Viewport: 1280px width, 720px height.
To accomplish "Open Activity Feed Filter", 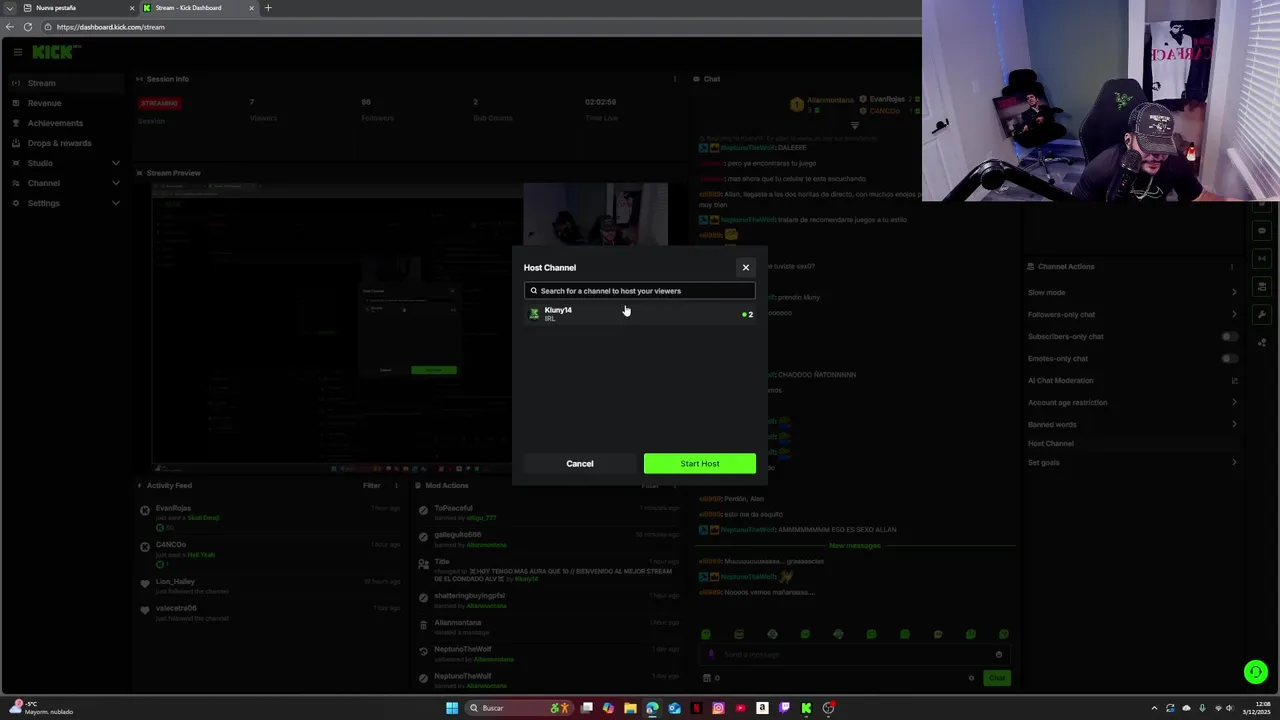I will click(372, 485).
